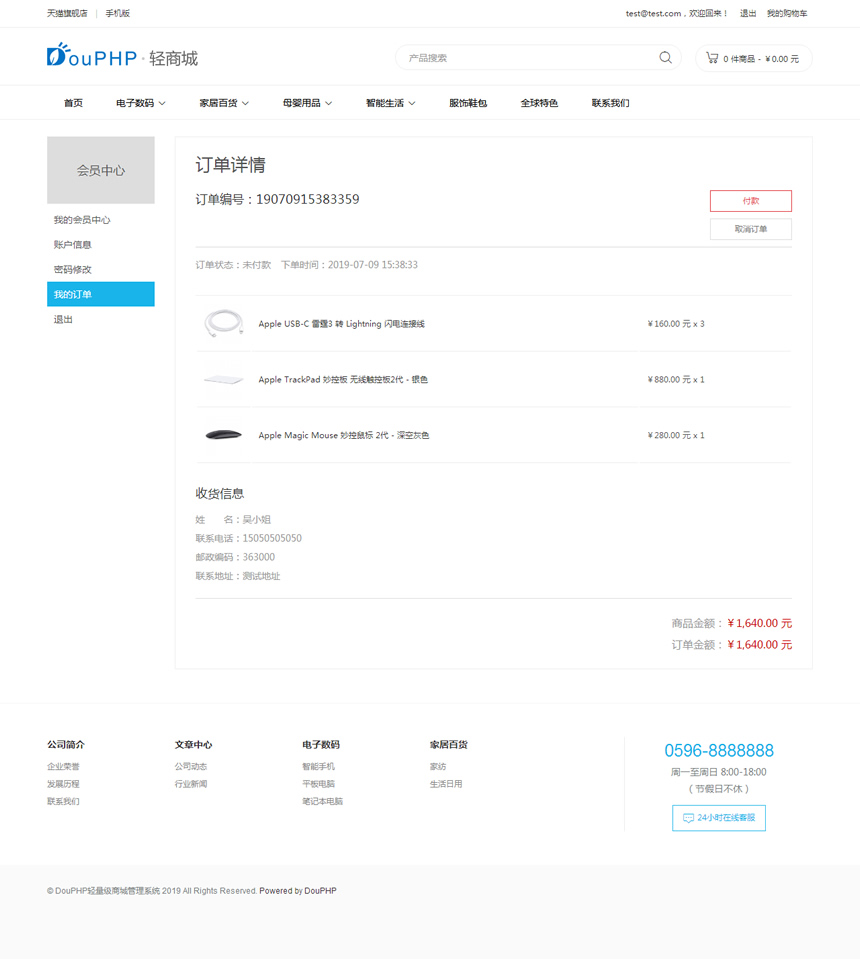Click the phone number 0596-8888888
The height and width of the screenshot is (959, 860).
(719, 750)
